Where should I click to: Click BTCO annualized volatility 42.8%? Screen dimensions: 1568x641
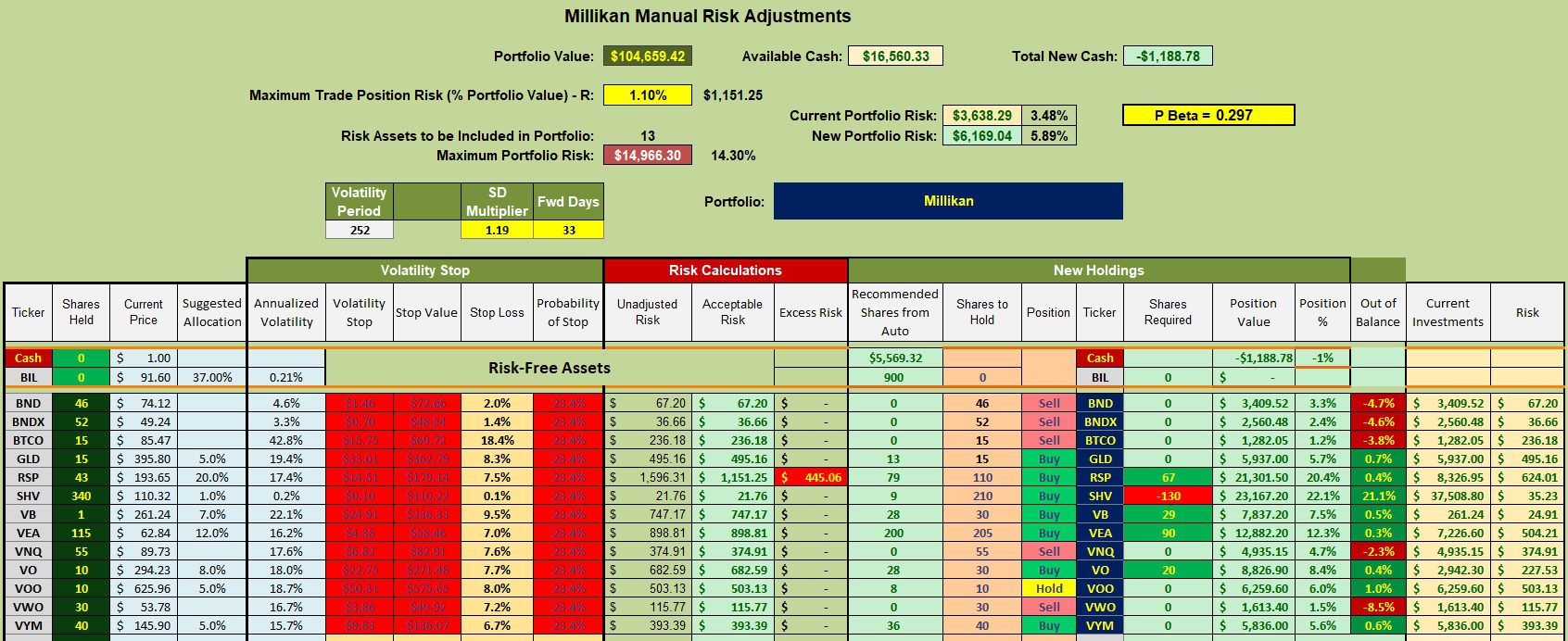[x=286, y=441]
